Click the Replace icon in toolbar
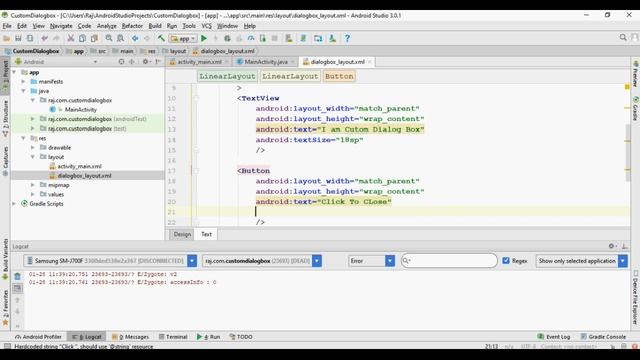The height and width of the screenshot is (360, 640). pos(120,38)
